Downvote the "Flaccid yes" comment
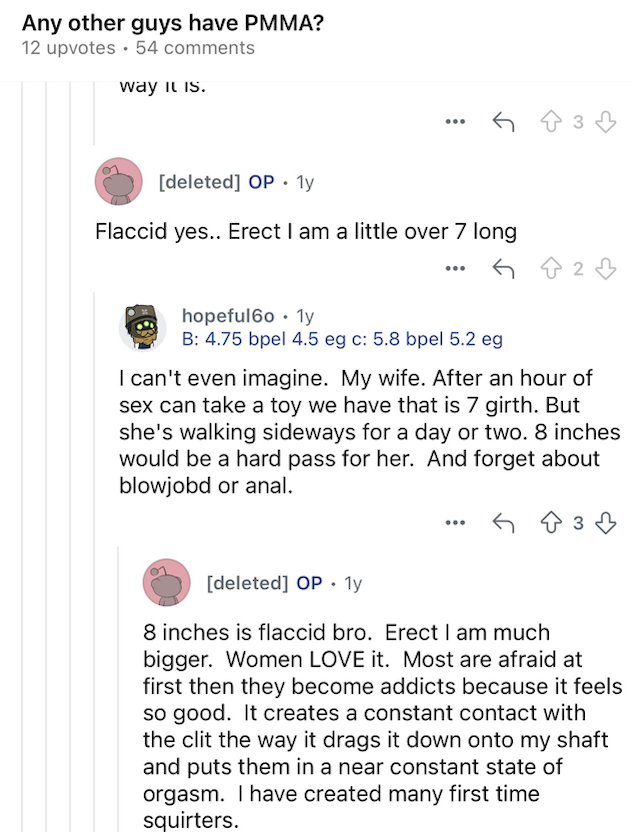This screenshot has height=832, width=632. pos(605,269)
